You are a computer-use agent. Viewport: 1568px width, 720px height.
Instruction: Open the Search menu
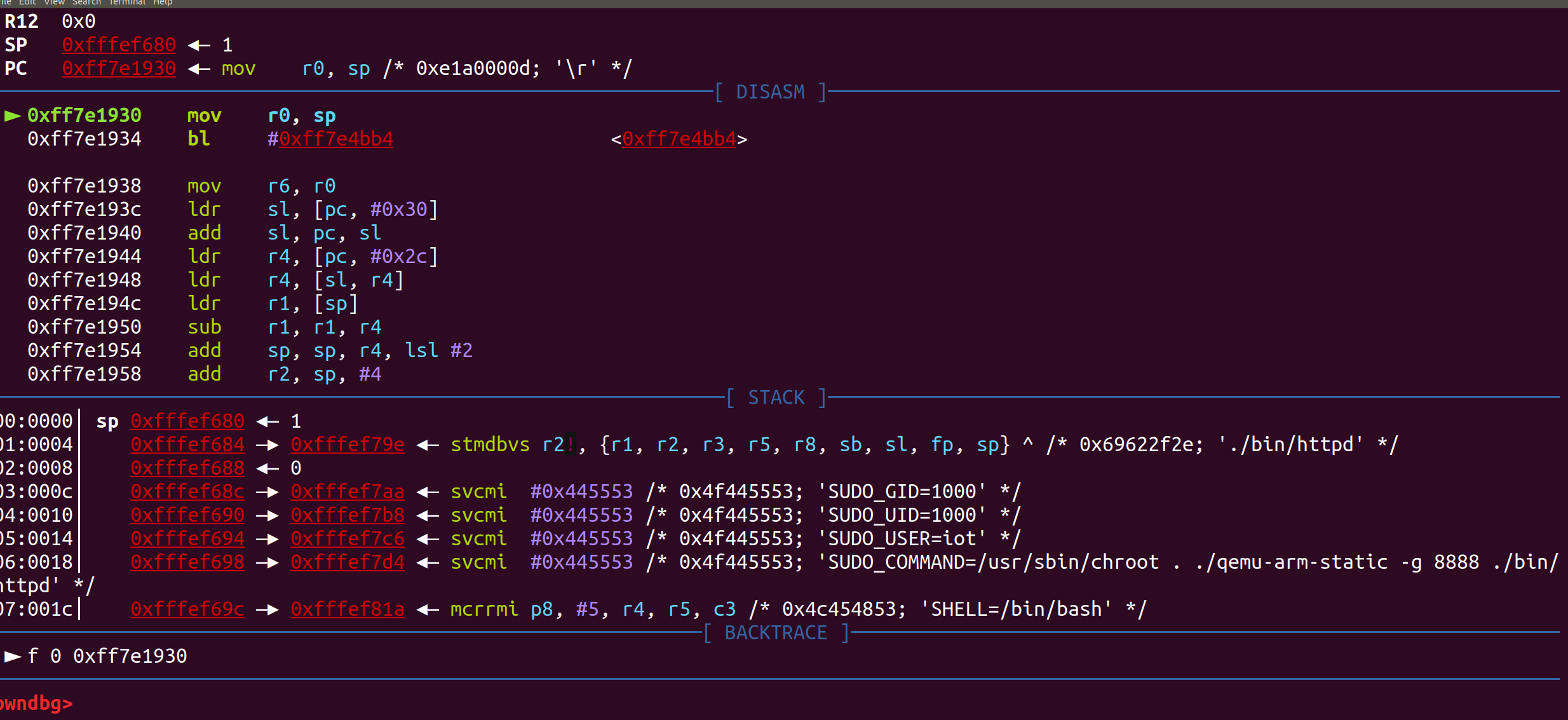coord(86,3)
